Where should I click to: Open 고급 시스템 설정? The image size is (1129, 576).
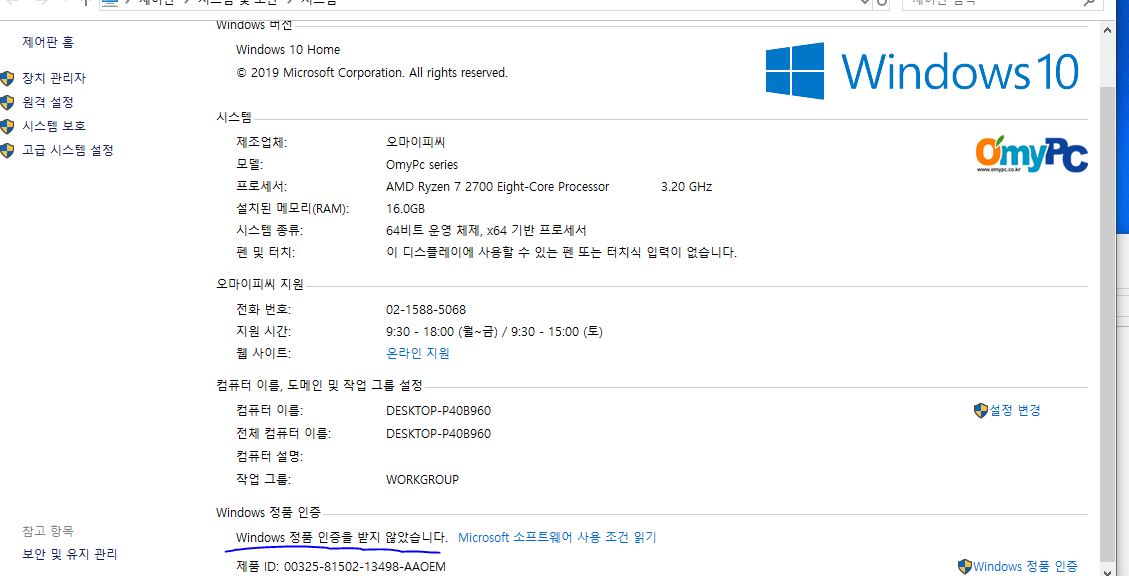(x=68, y=150)
